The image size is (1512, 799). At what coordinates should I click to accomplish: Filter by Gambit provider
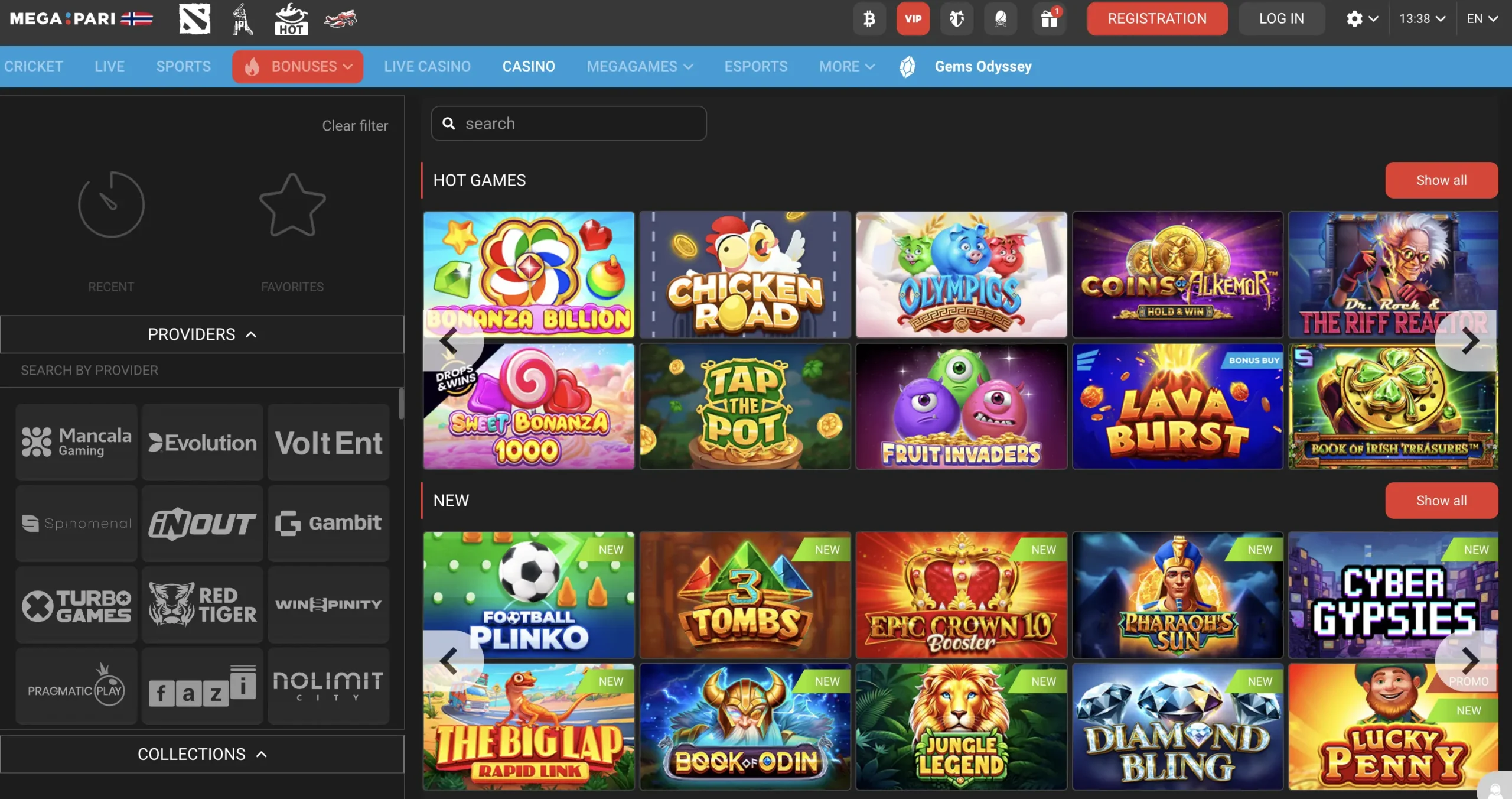tap(328, 523)
